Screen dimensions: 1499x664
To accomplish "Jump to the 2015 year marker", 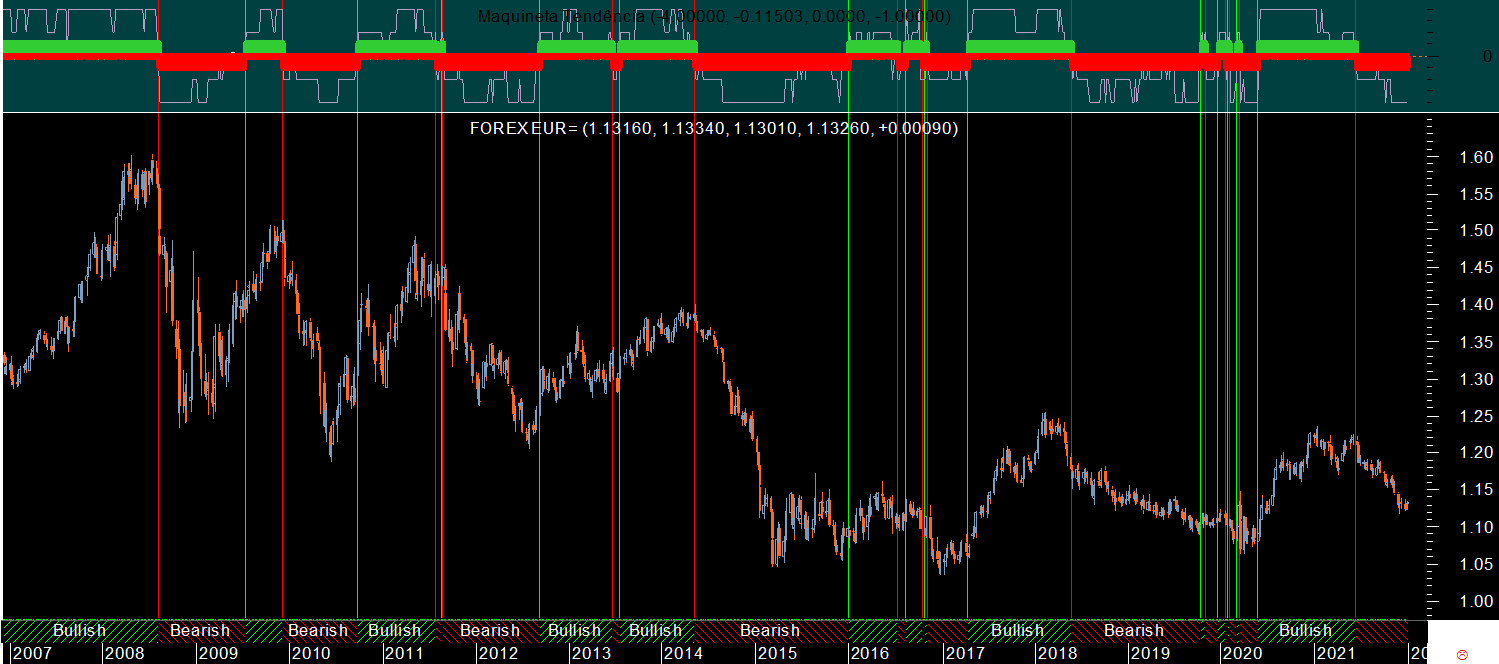I will (x=776, y=653).
